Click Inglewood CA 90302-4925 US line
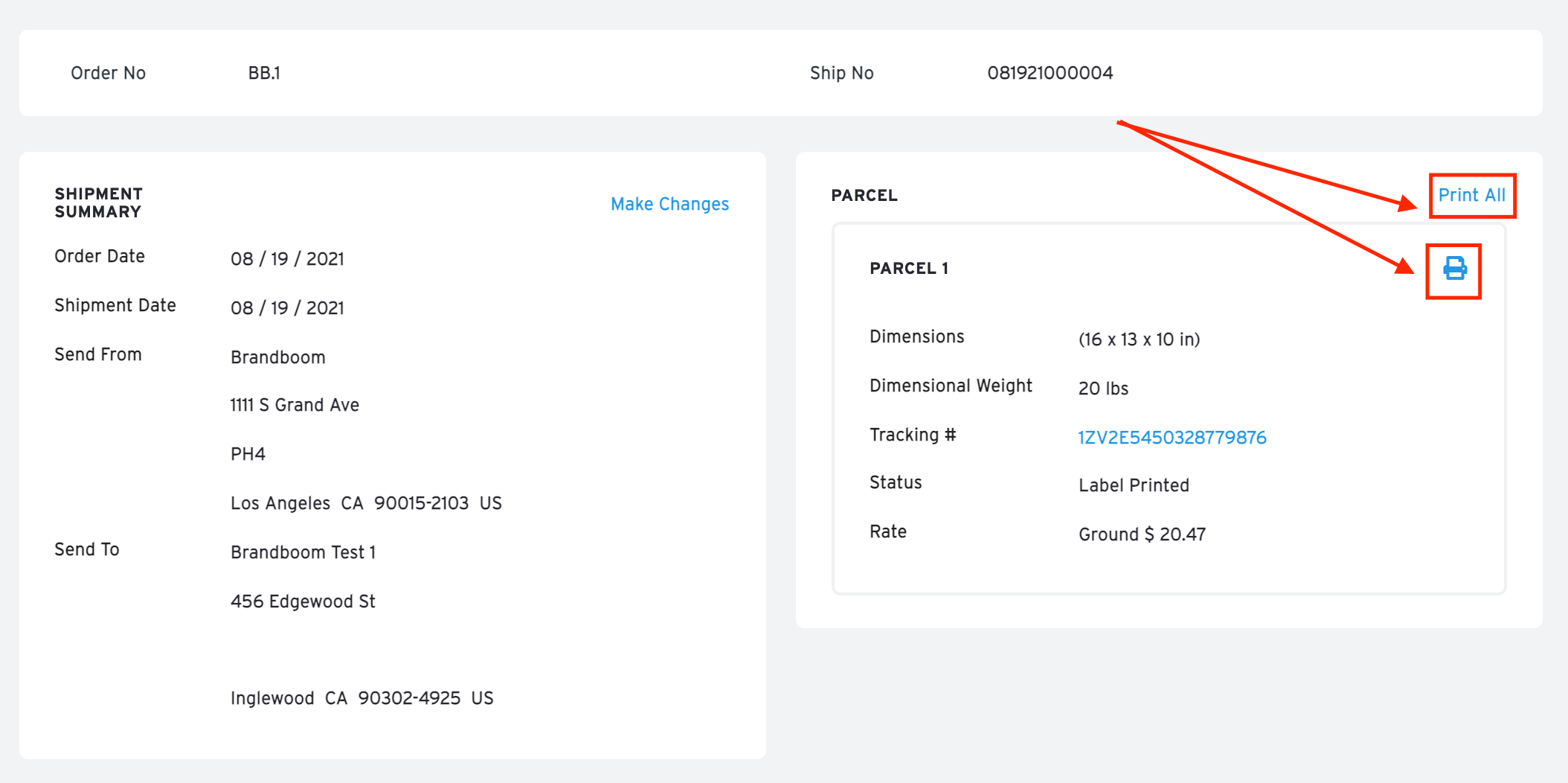This screenshot has width=1568, height=783. (362, 698)
